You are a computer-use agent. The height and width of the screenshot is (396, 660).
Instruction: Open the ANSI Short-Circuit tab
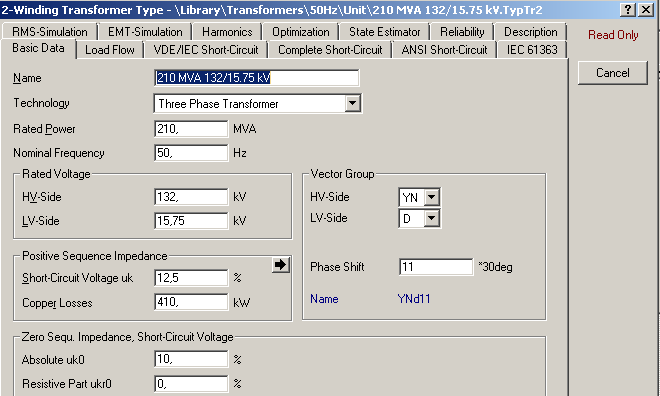[444, 50]
